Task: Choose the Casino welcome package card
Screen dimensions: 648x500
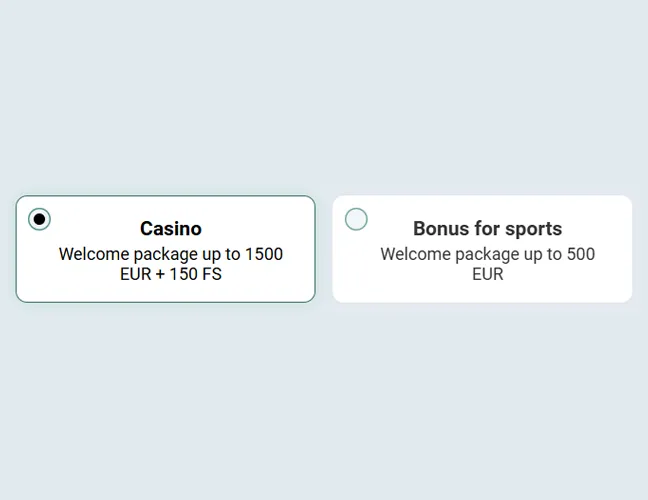Action: point(165,285)
